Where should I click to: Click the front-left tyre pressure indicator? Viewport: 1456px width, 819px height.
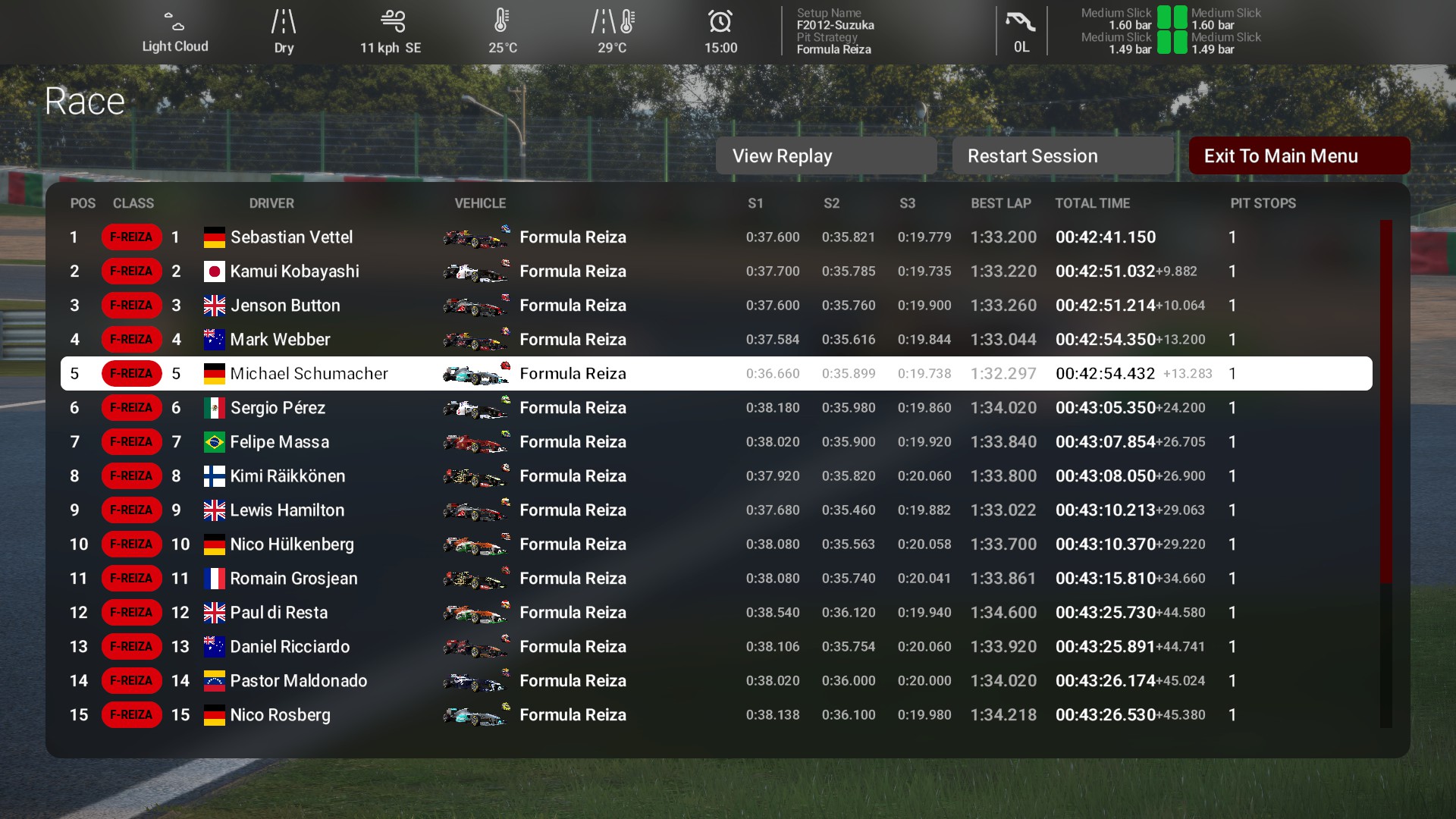click(1163, 17)
